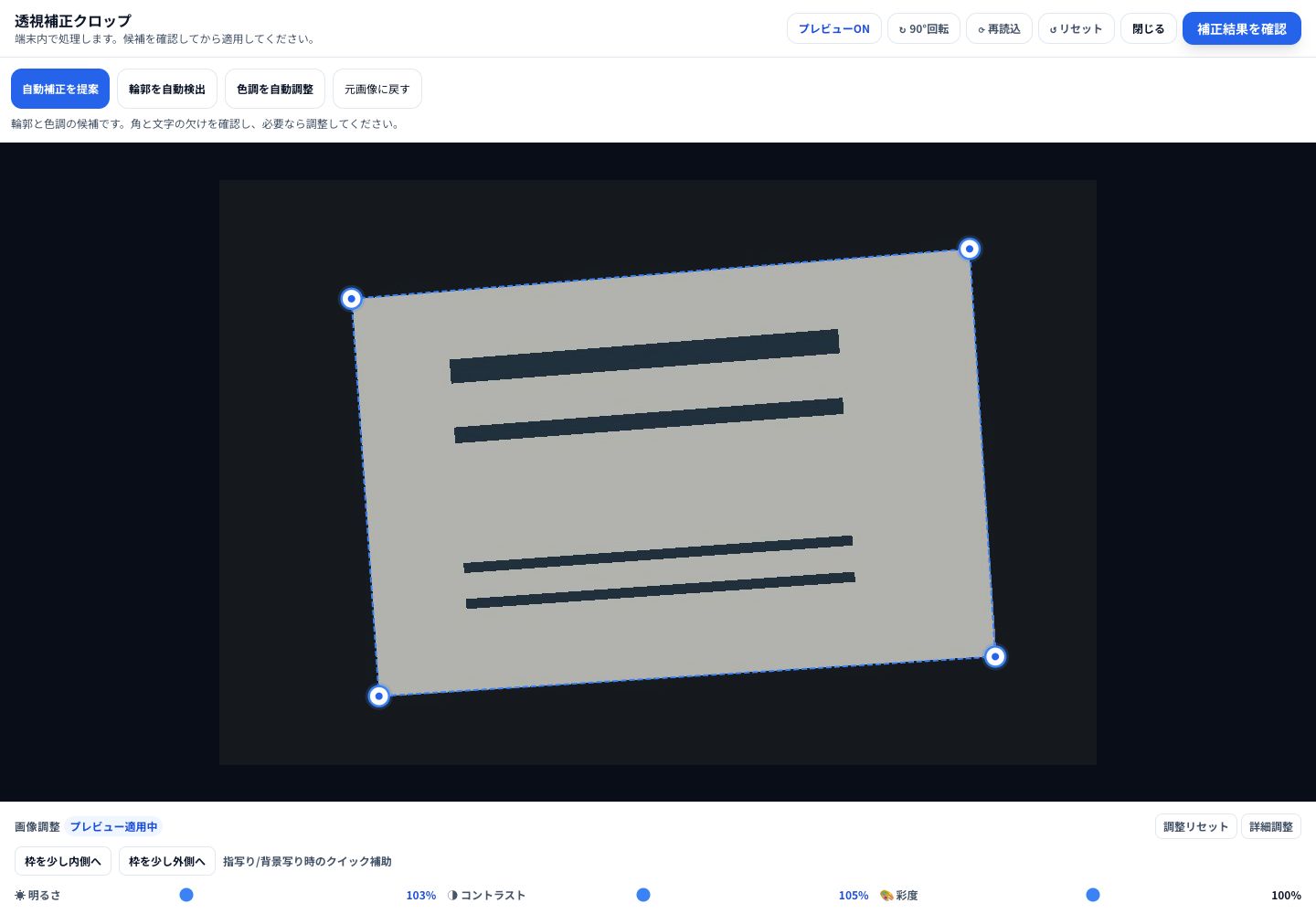Viewport: 1316px width, 914px height.
Task: Click the 指写り/背景写り時のクイック補助 hint text
Action: (307, 861)
